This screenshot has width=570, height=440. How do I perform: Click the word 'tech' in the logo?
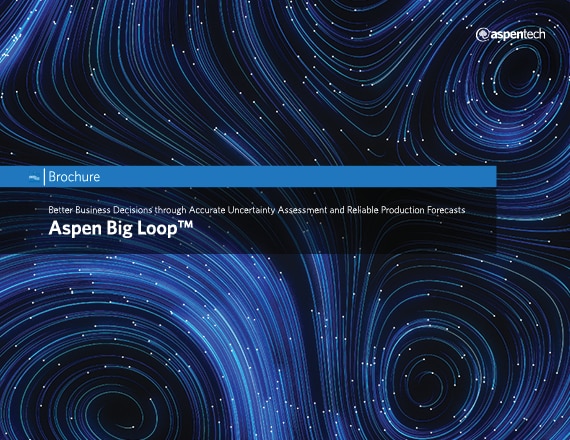point(534,34)
